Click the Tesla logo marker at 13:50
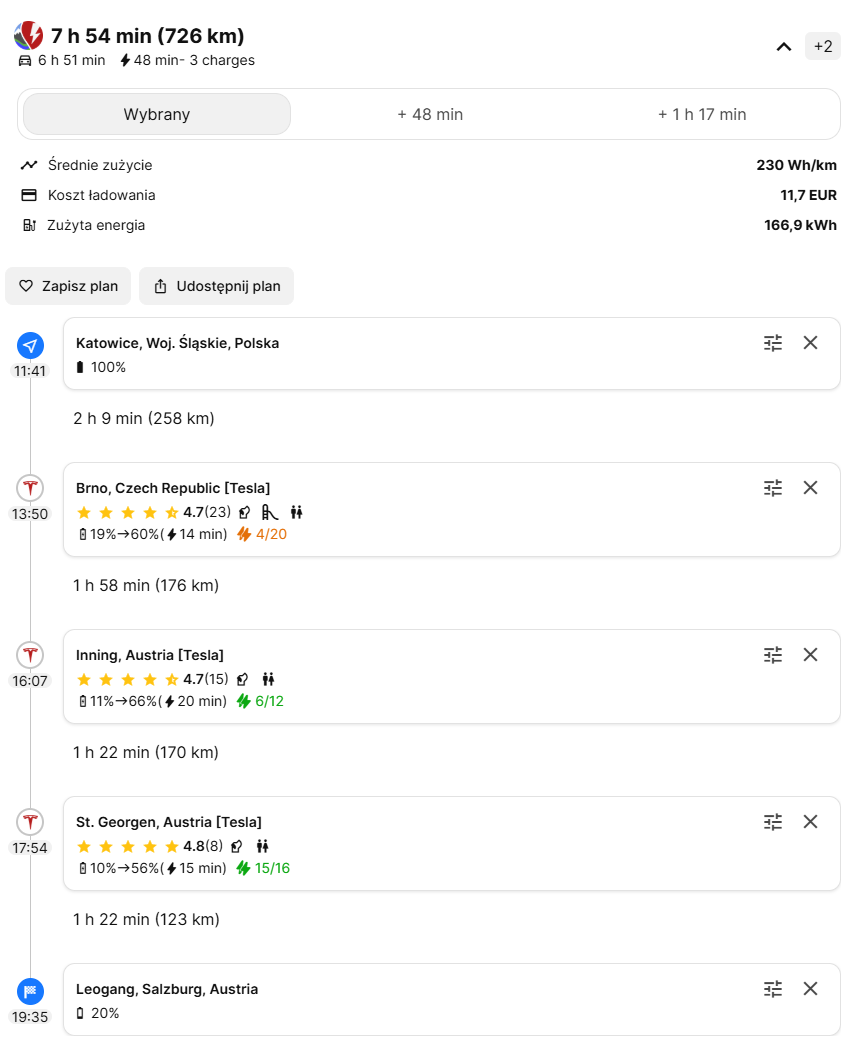Viewport: 849px width, 1040px height. click(30, 488)
